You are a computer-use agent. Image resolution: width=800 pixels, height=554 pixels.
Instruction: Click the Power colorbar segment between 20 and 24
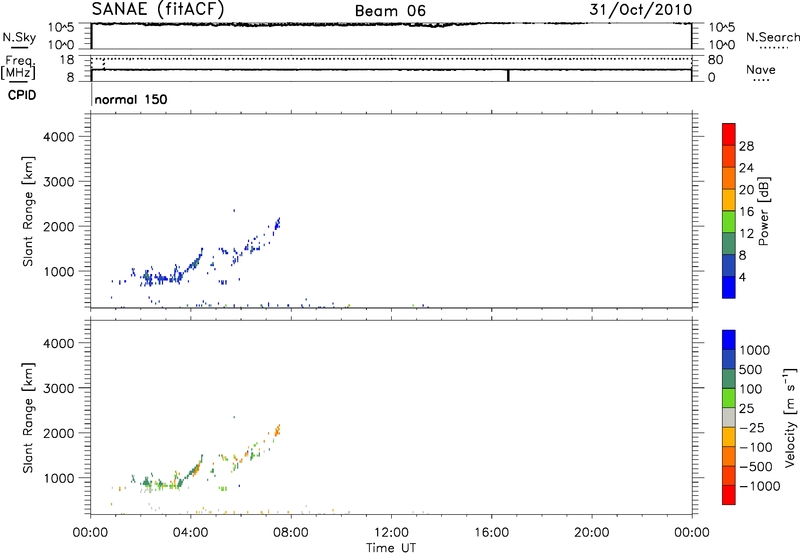(x=729, y=178)
